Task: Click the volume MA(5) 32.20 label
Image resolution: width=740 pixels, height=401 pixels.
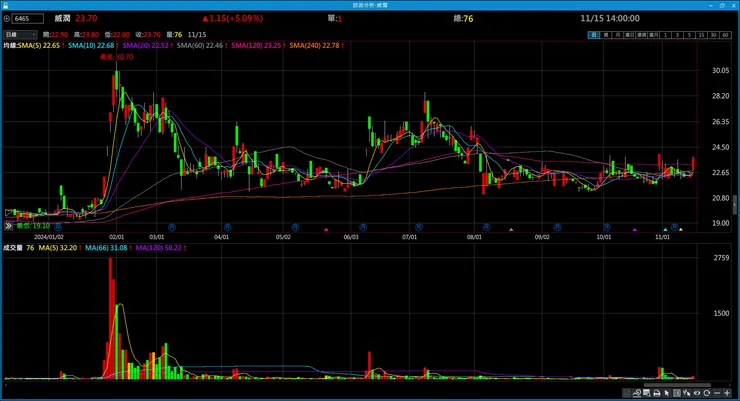Action: [58, 248]
